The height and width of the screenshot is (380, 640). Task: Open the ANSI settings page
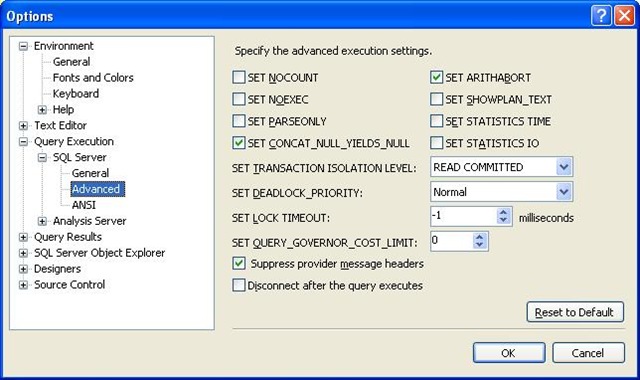point(84,205)
